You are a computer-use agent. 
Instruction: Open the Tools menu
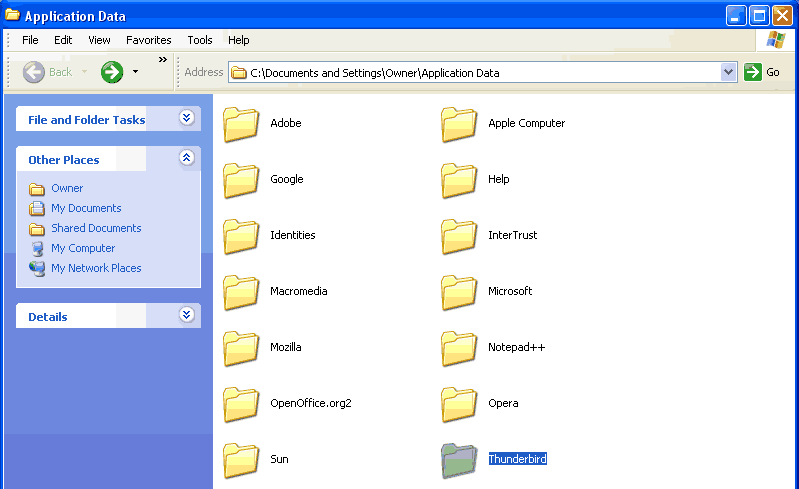(200, 40)
